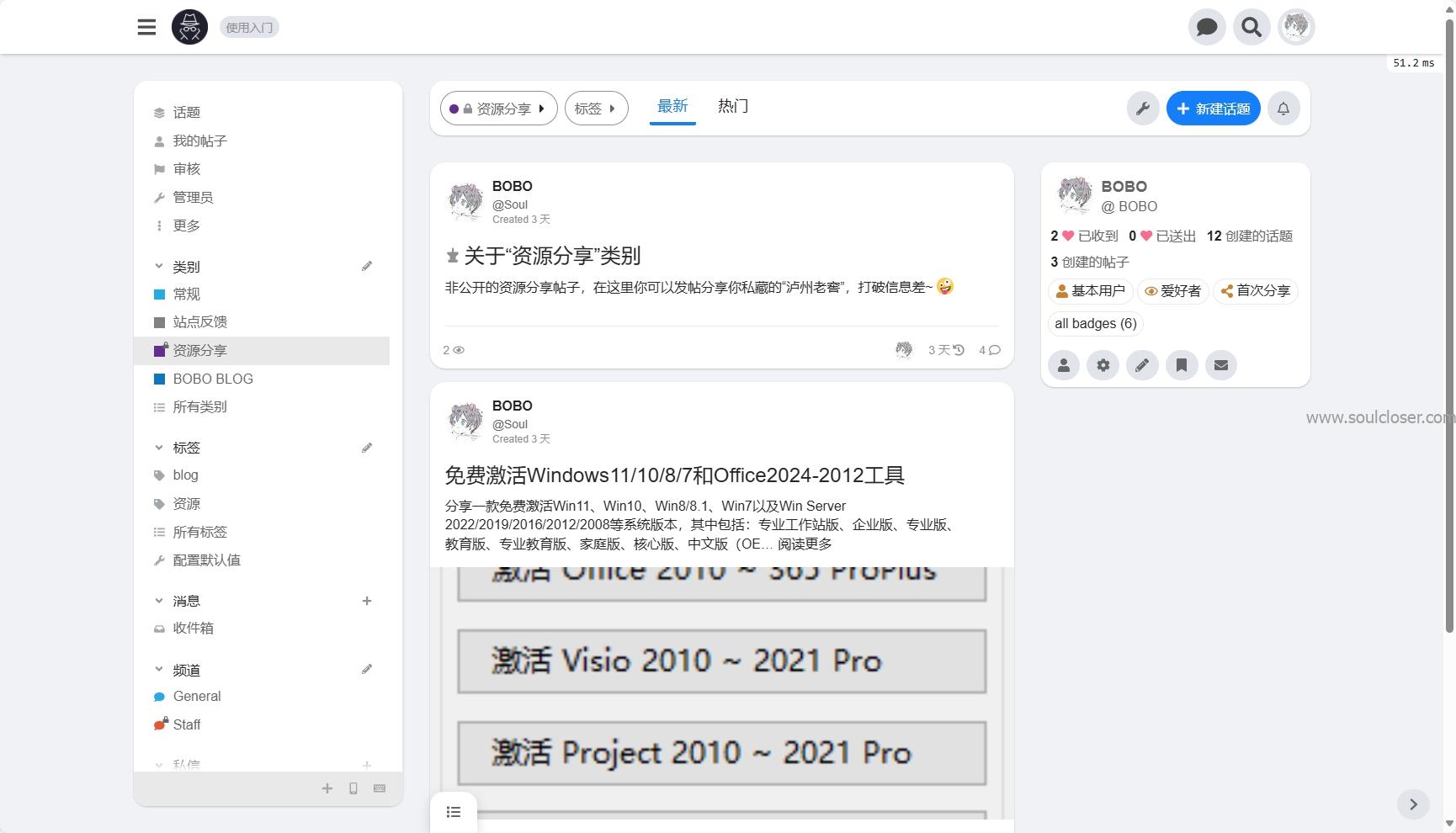Open topic 关于“资源分享”类别
Screen dimensions: 1456x833
tap(552, 256)
